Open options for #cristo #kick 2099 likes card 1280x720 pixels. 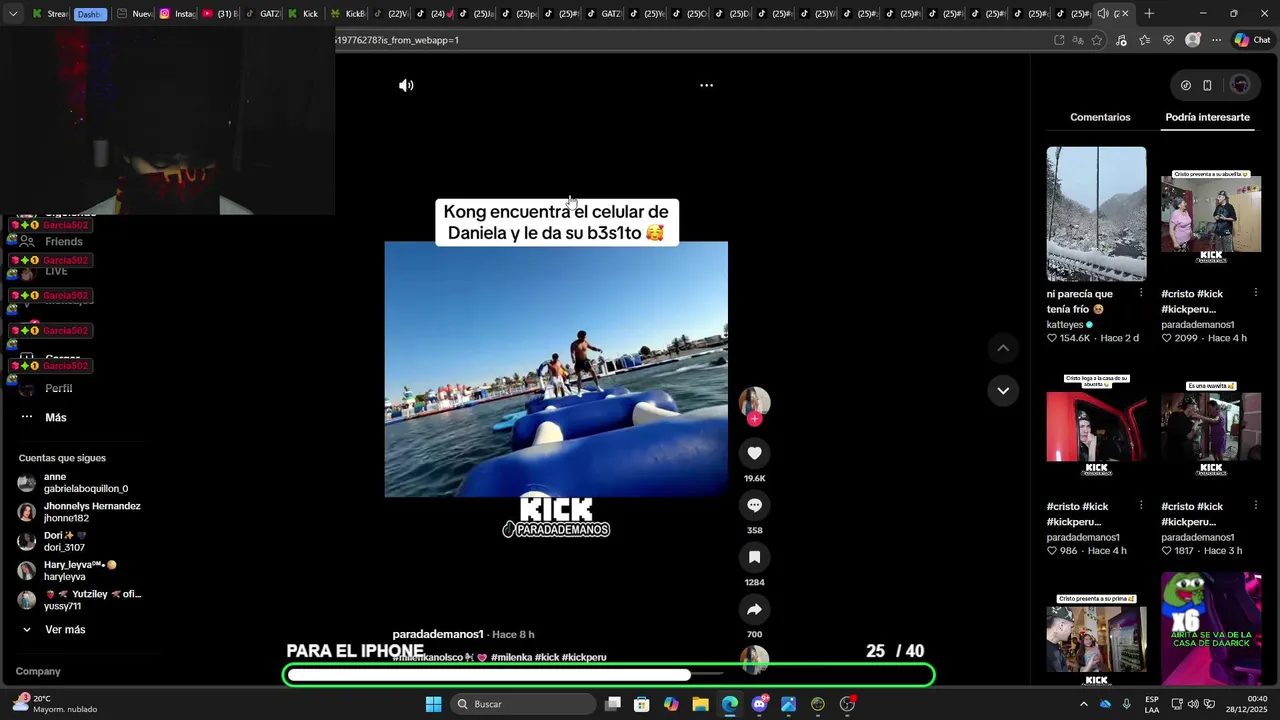point(1257,293)
